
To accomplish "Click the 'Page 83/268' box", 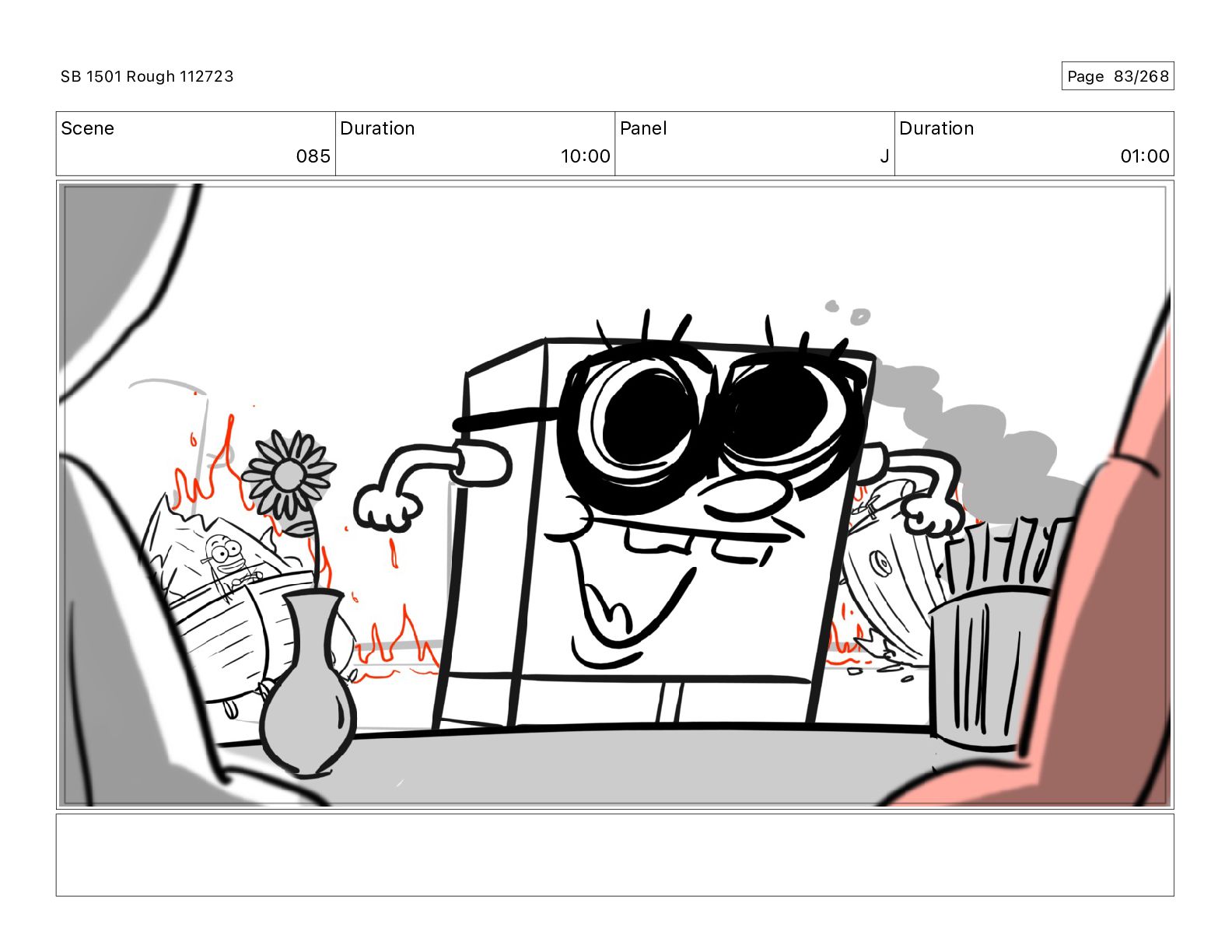I will [1118, 76].
